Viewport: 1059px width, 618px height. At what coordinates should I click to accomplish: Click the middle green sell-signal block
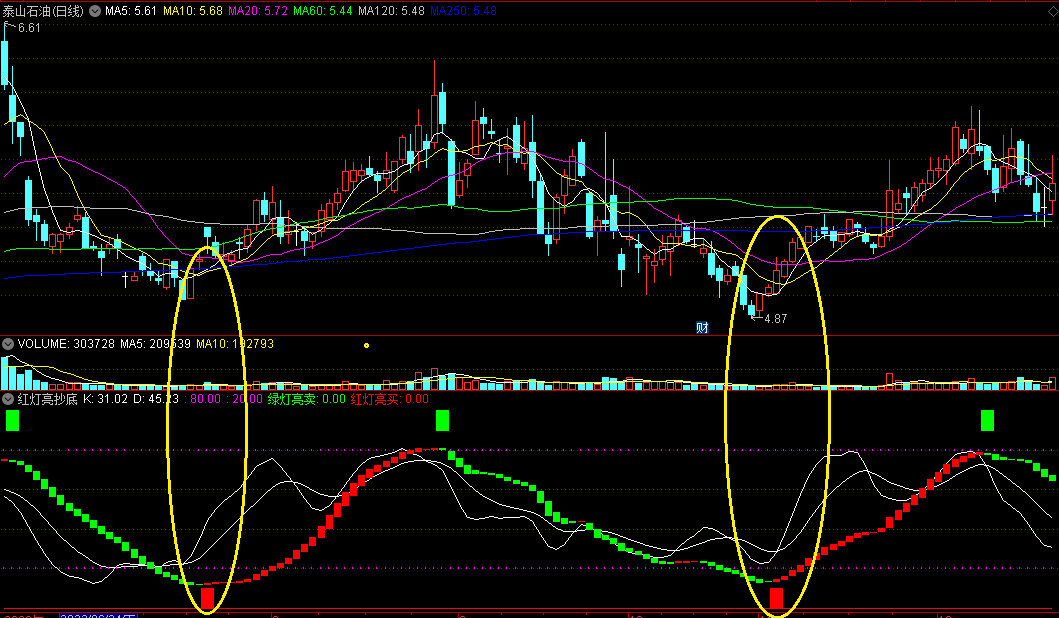(x=442, y=420)
